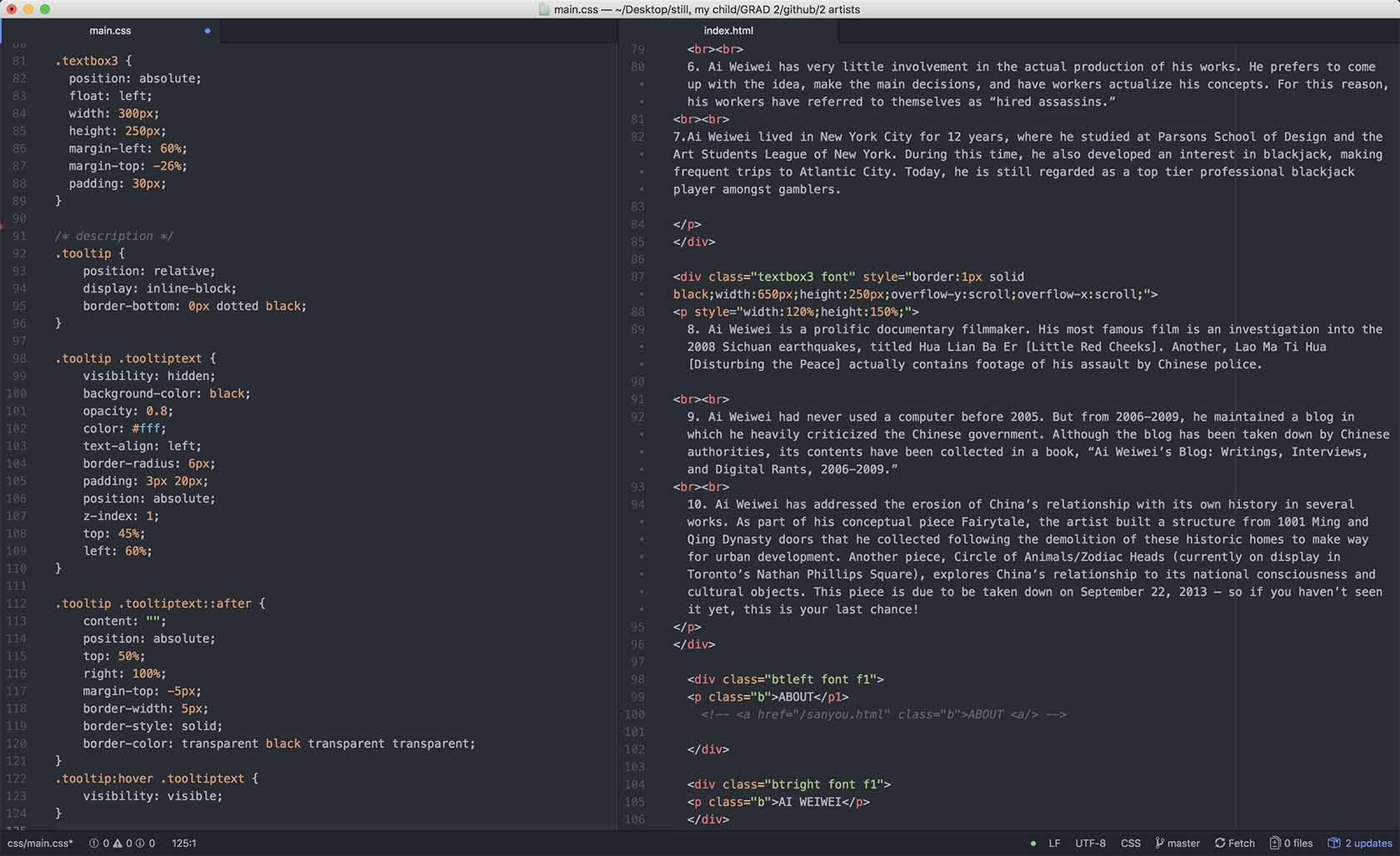Switch to the main.css tab
The height and width of the screenshot is (856, 1400).
(x=110, y=31)
